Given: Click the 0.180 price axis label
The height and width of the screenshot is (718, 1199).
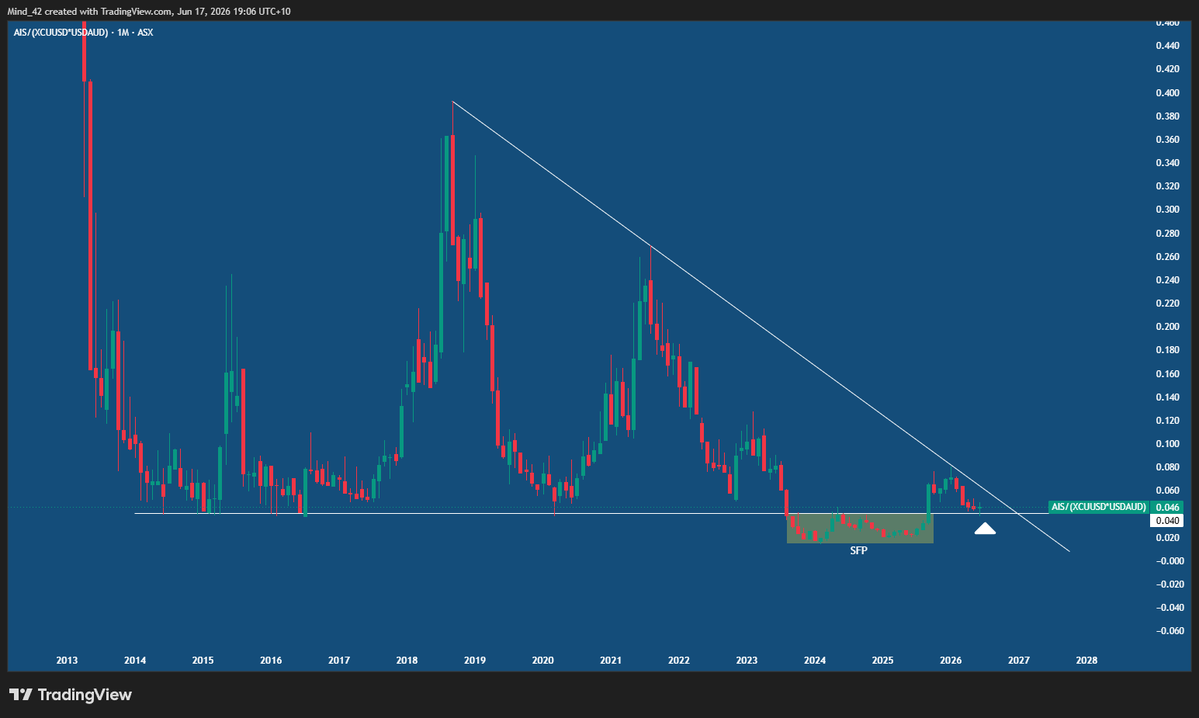Looking at the screenshot, I should (1167, 350).
